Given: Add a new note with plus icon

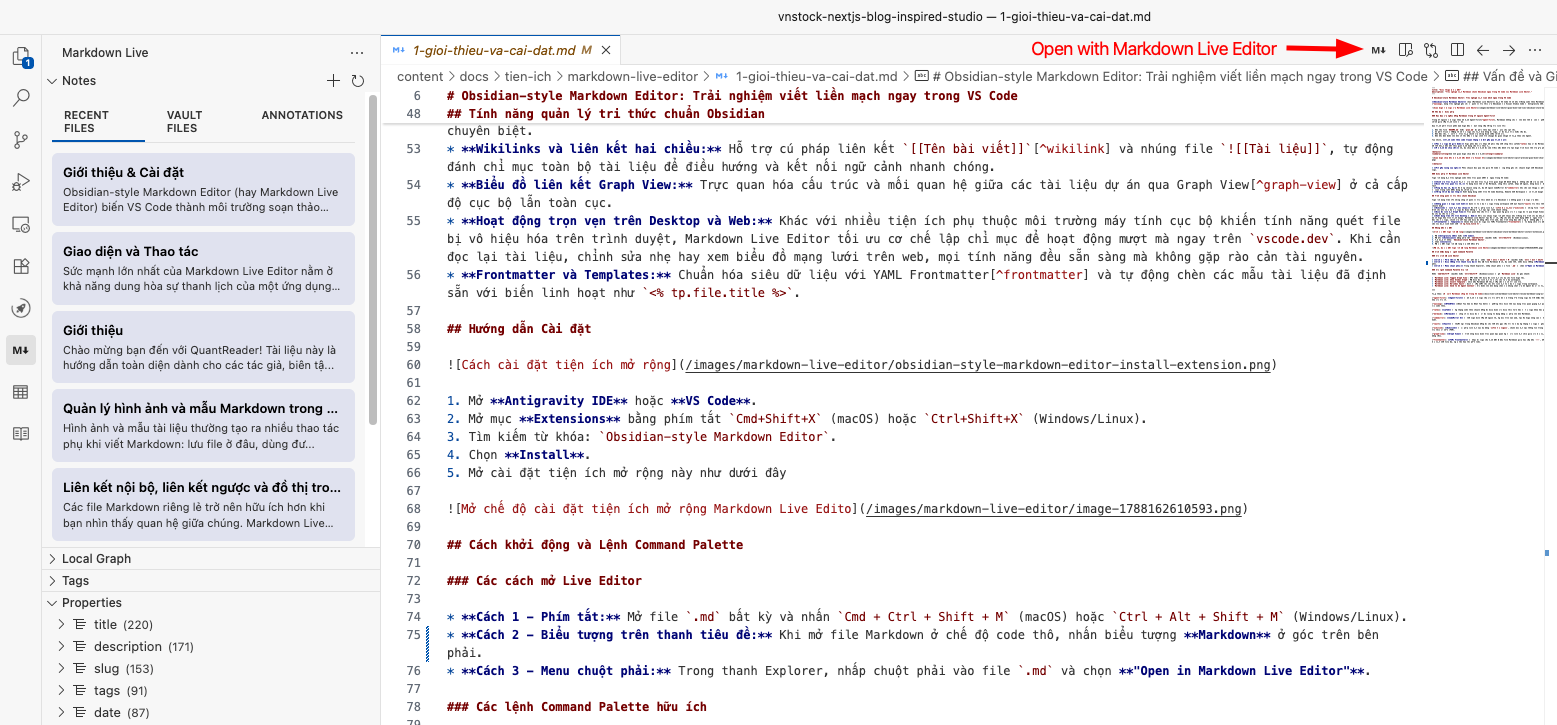Looking at the screenshot, I should point(334,81).
